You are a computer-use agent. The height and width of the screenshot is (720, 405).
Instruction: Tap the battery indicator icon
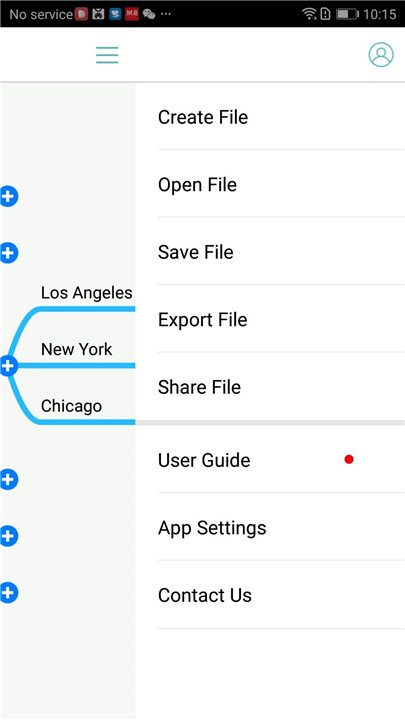coord(347,14)
